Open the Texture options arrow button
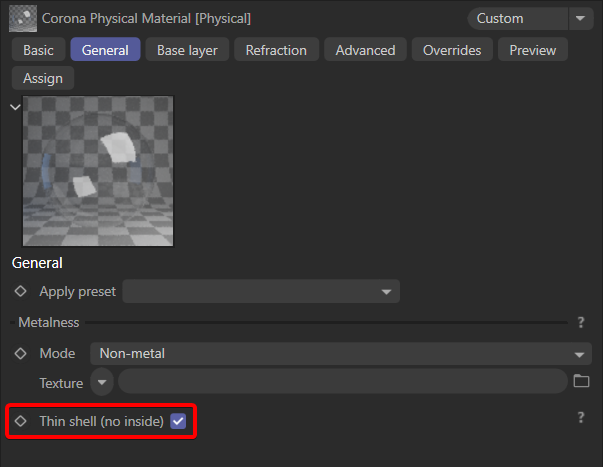The height and width of the screenshot is (467, 603). (x=102, y=382)
